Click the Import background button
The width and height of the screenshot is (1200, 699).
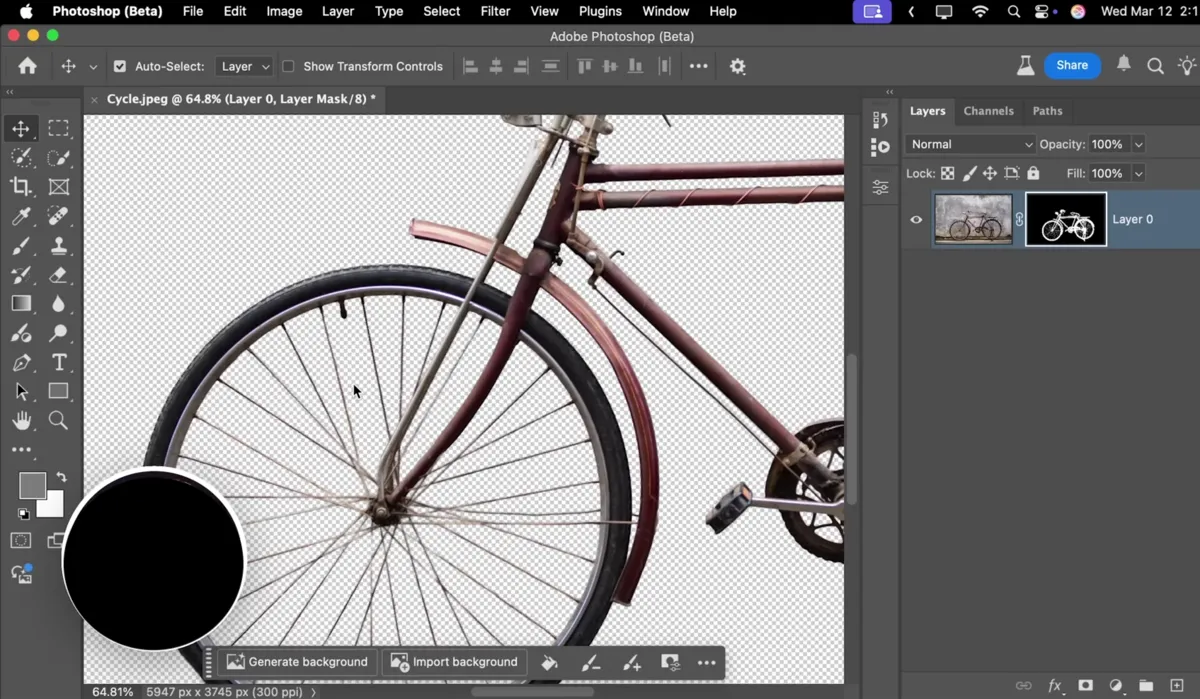pyautogui.click(x=454, y=661)
